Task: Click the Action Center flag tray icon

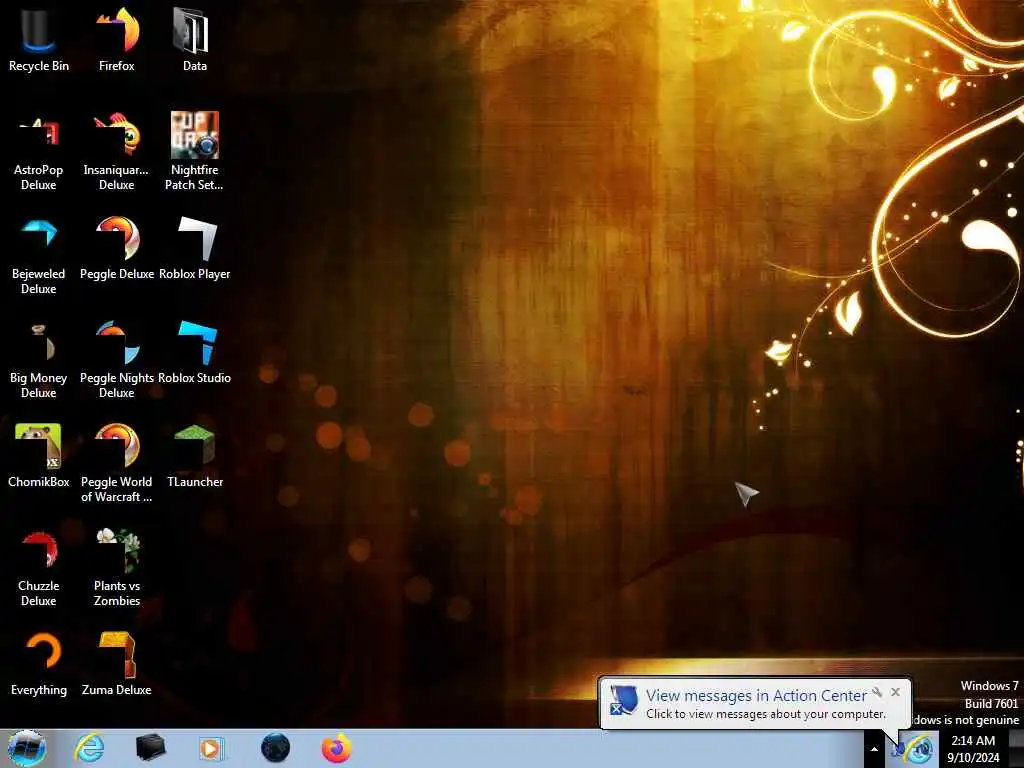Action: [899, 750]
